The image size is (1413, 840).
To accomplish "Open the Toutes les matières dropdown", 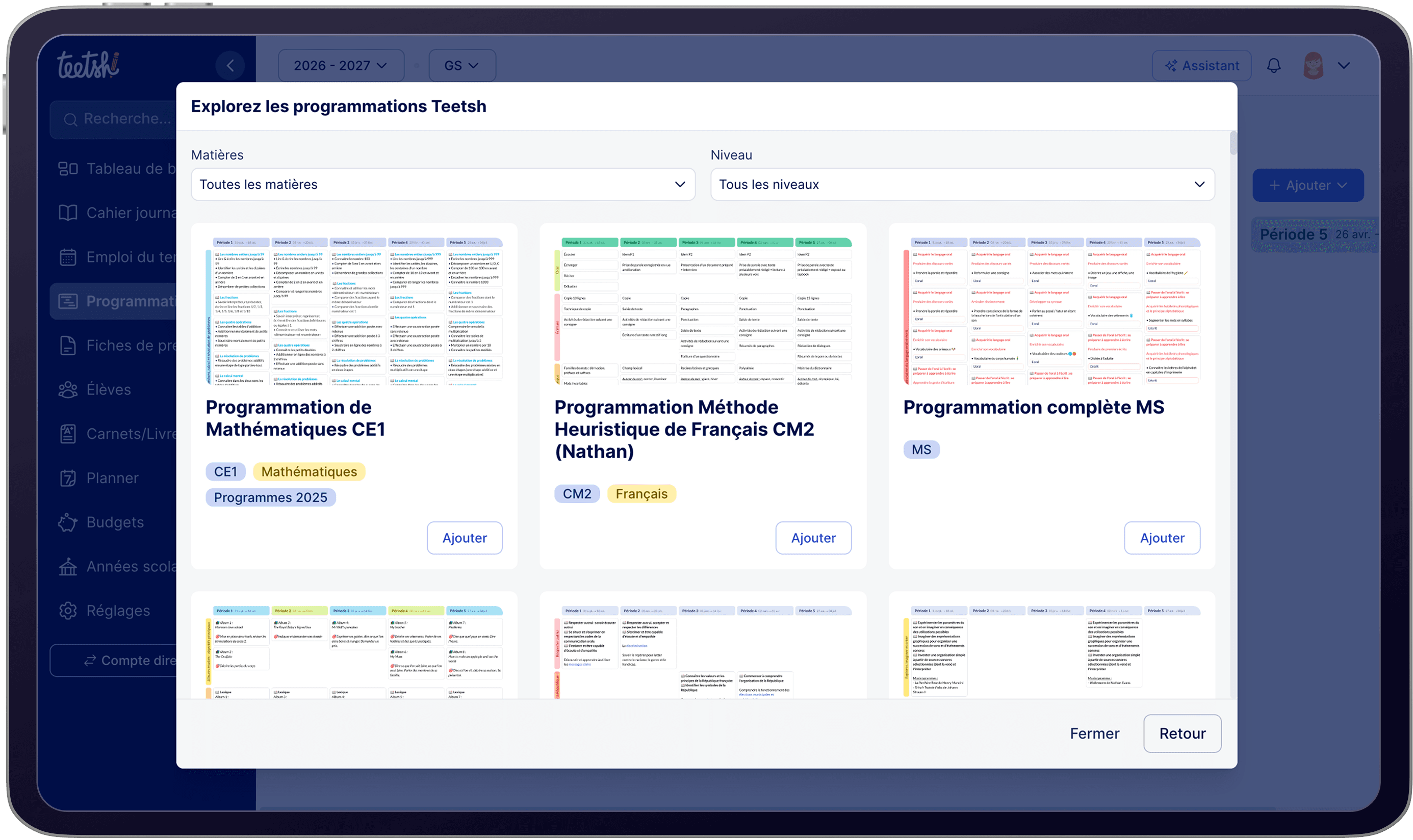I will (443, 185).
